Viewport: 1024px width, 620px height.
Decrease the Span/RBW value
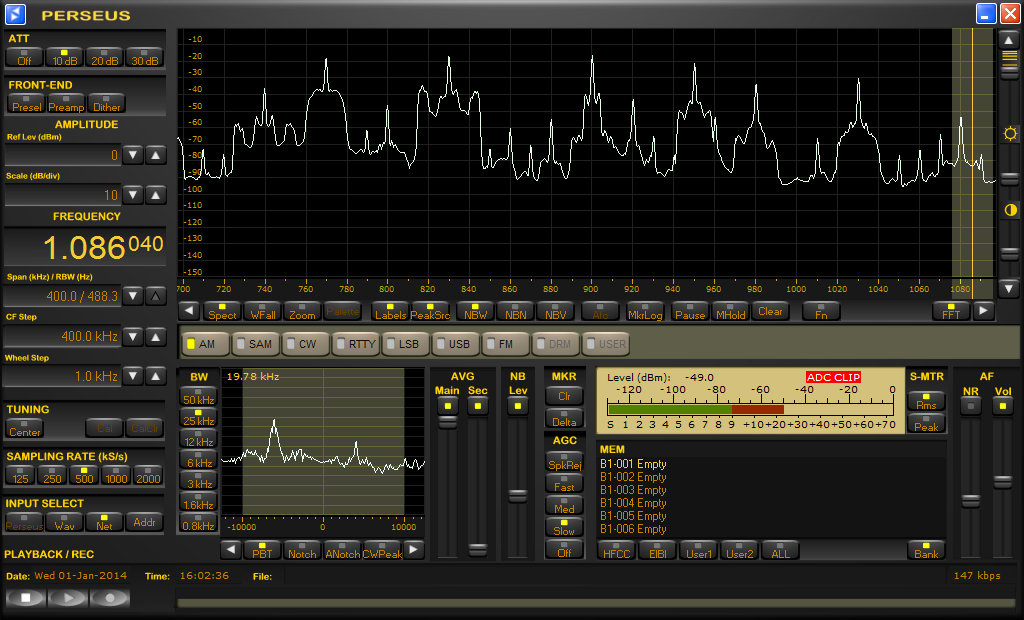pyautogui.click(x=133, y=296)
